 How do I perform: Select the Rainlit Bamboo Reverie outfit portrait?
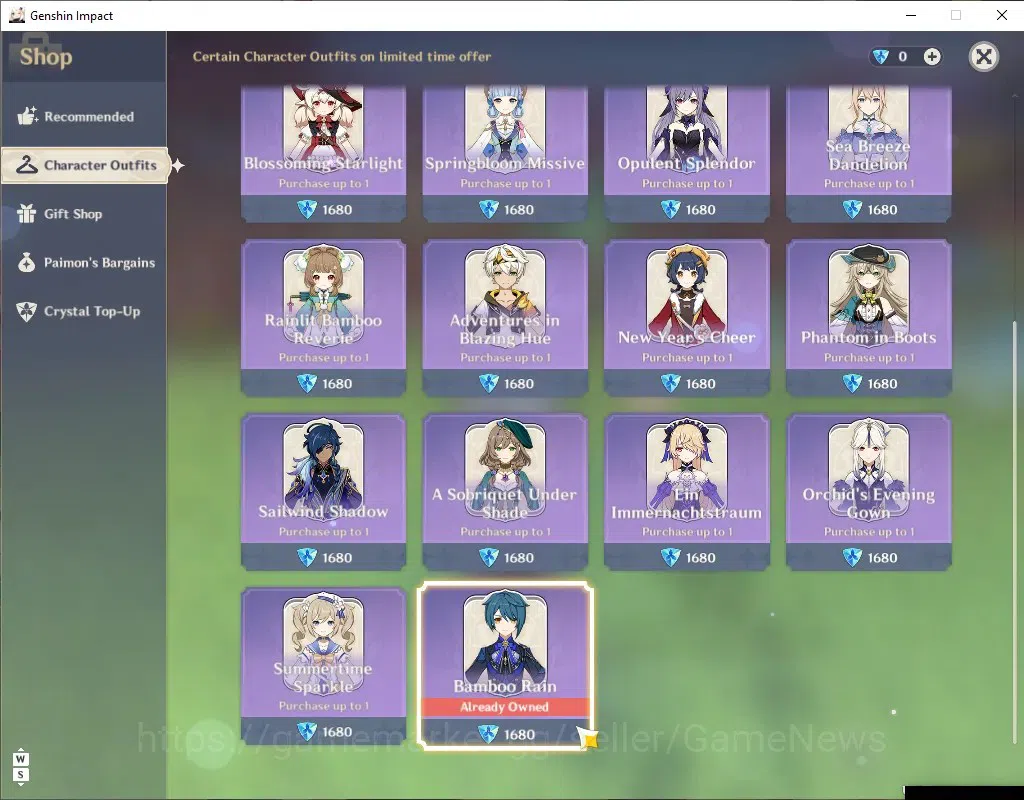pos(324,295)
